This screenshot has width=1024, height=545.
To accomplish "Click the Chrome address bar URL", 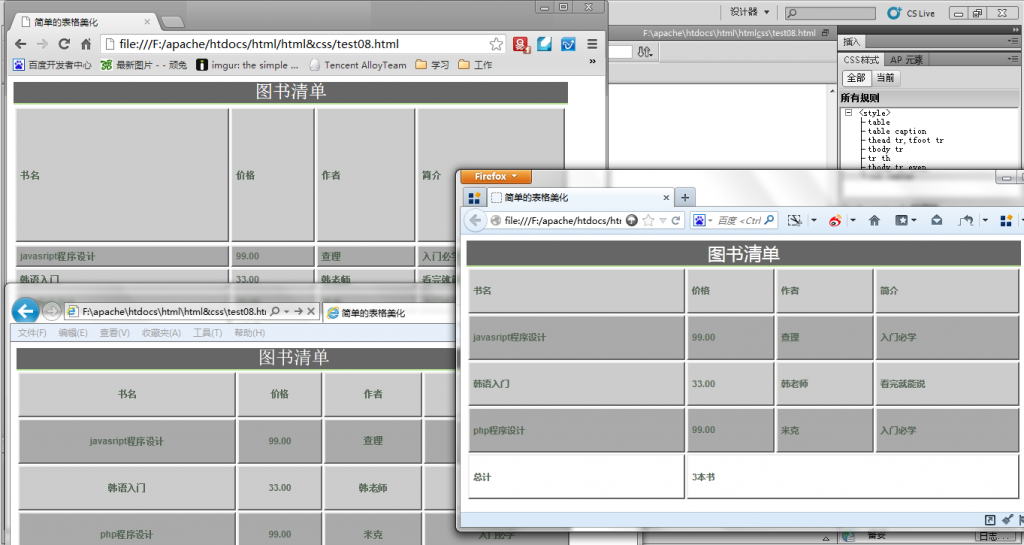I will [x=259, y=44].
